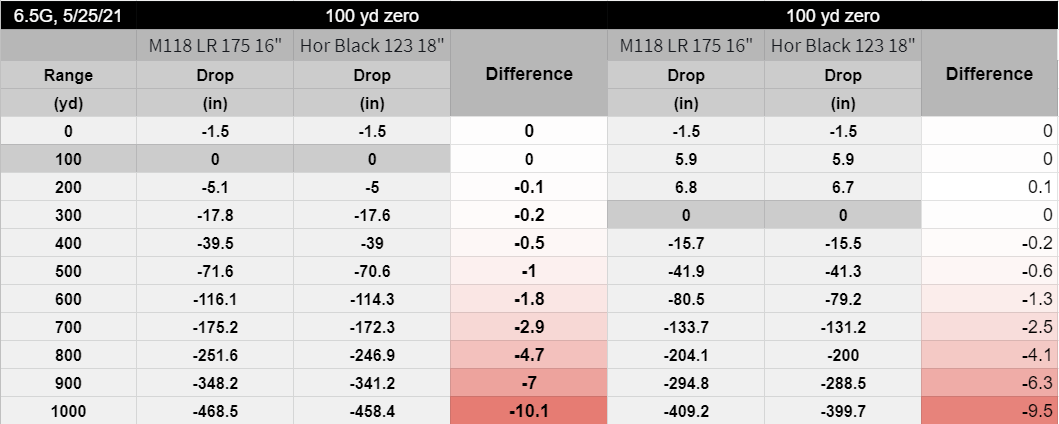This screenshot has height=424, width=1059.
Task: Select the -251.6 drop cell
Action: point(215,354)
